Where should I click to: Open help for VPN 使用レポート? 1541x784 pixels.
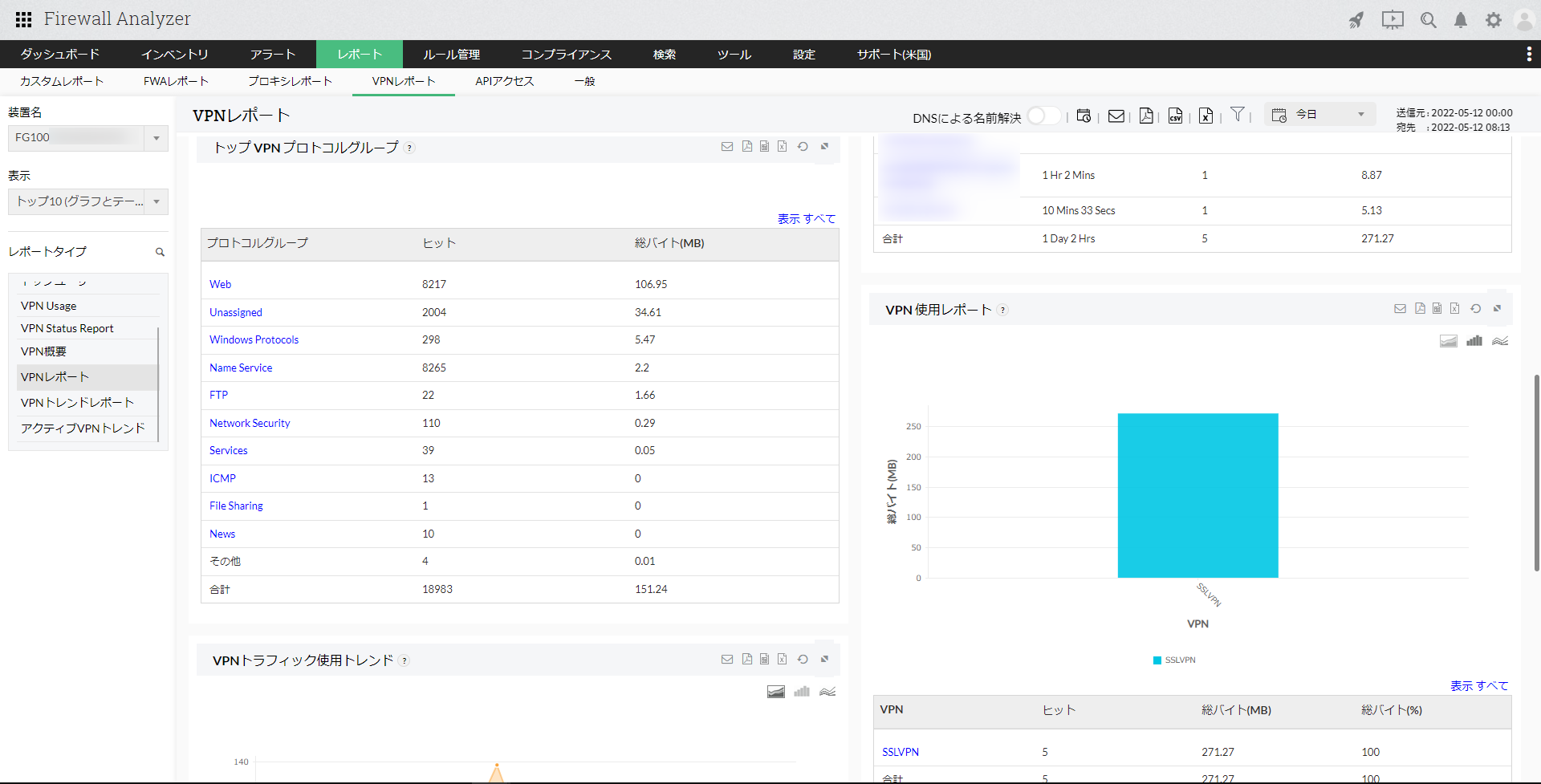[x=1002, y=310]
